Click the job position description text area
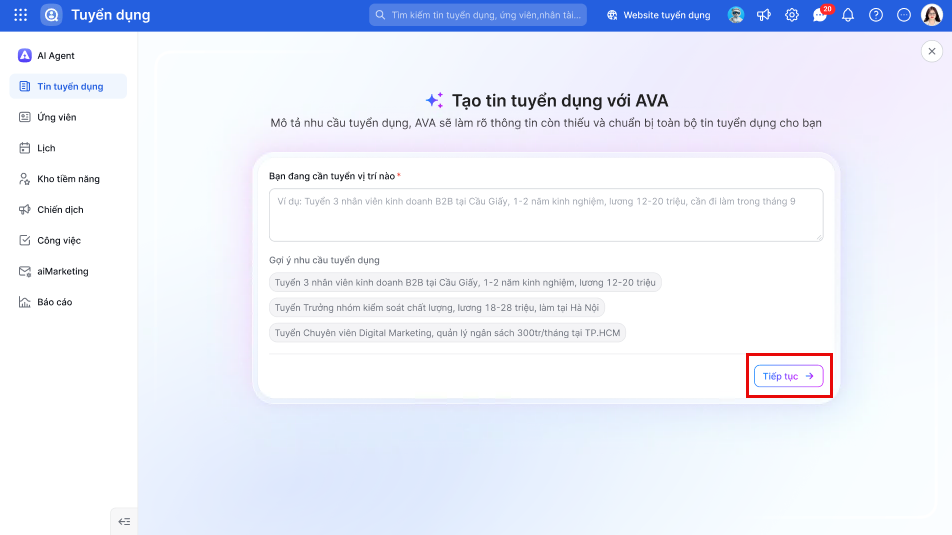952x535 pixels. click(x=546, y=215)
